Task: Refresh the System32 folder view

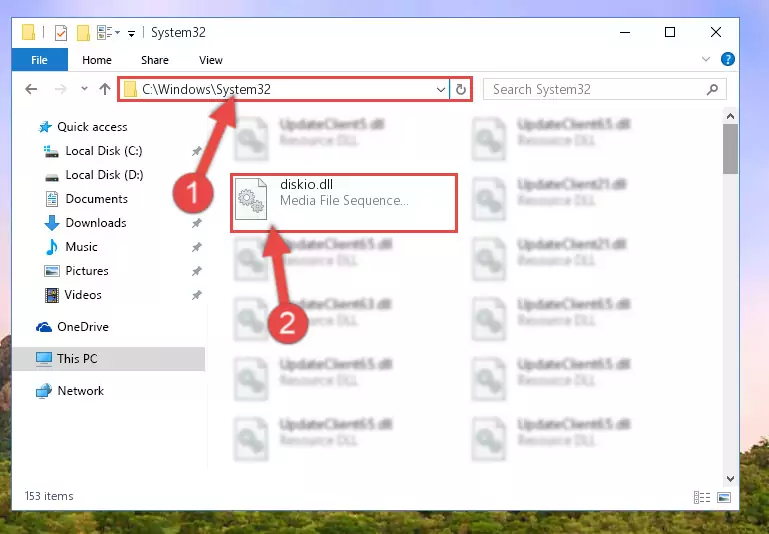Action: point(461,89)
